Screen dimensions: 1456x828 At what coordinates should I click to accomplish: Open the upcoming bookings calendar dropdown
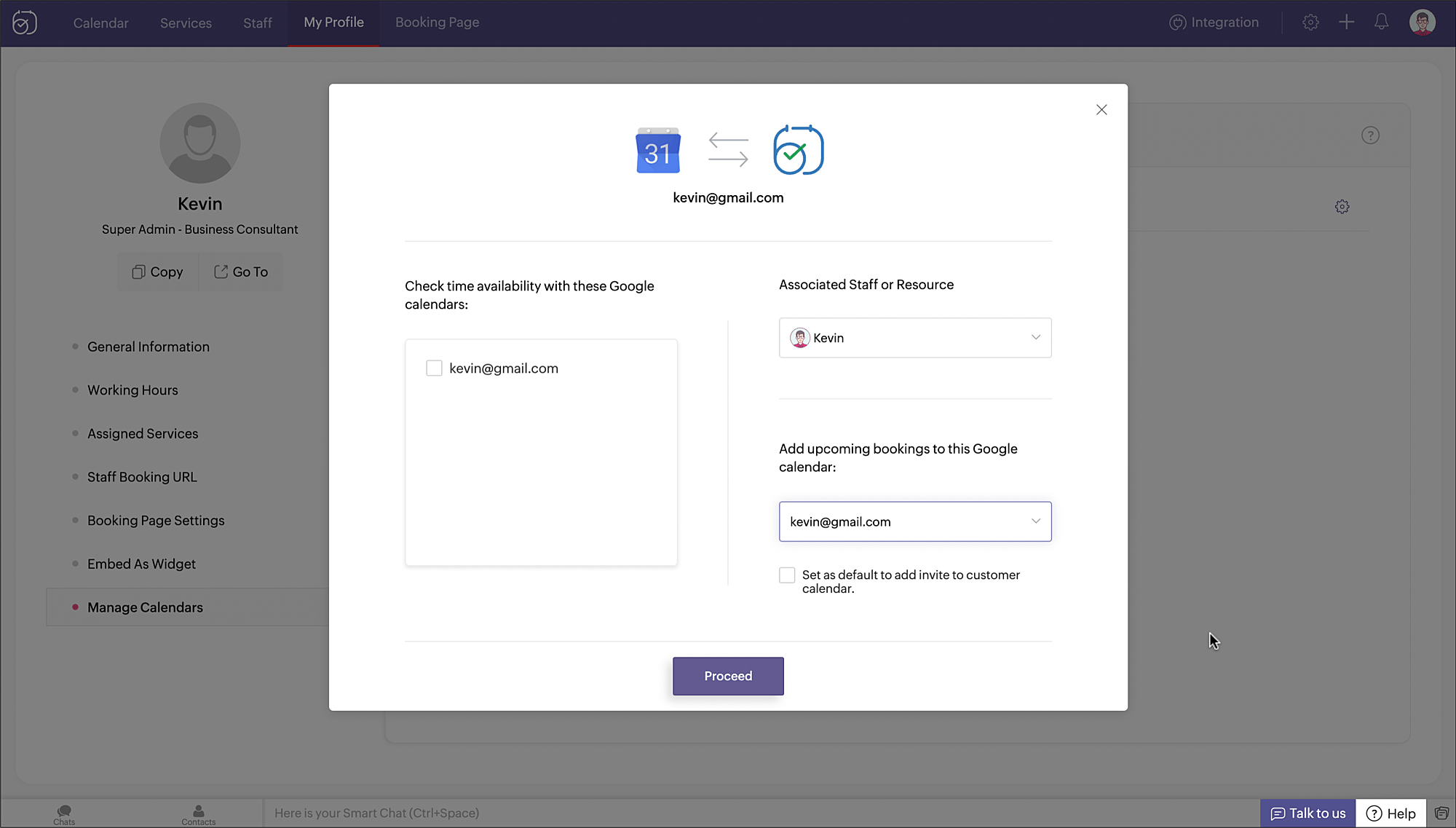tap(915, 521)
